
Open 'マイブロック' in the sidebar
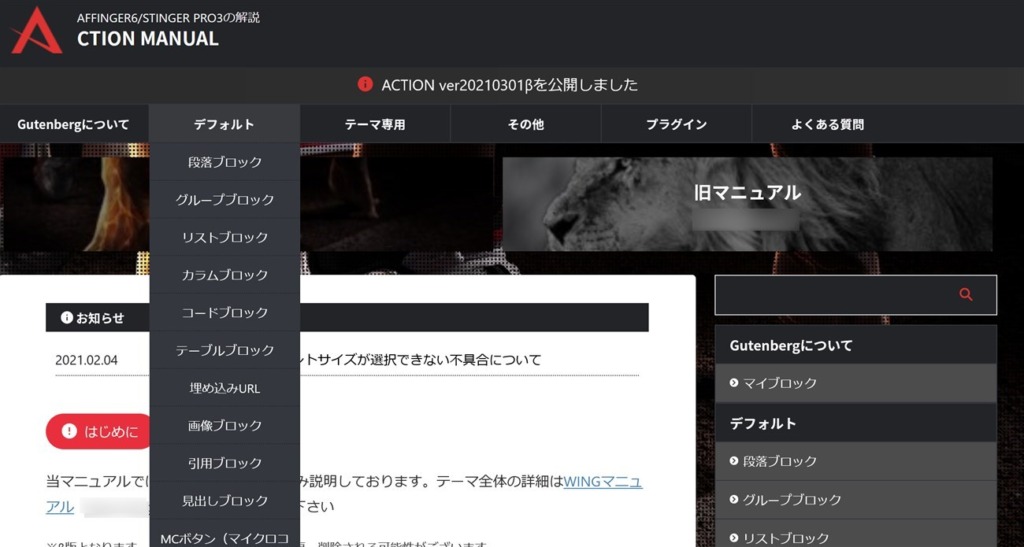click(856, 383)
